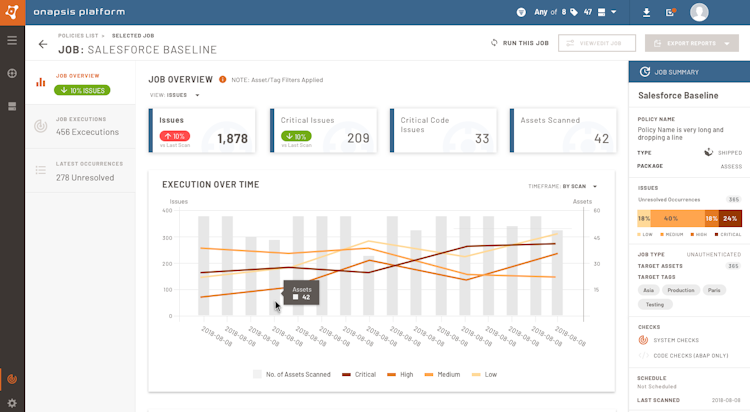Click the filter funnel icon in top bar

point(521,12)
